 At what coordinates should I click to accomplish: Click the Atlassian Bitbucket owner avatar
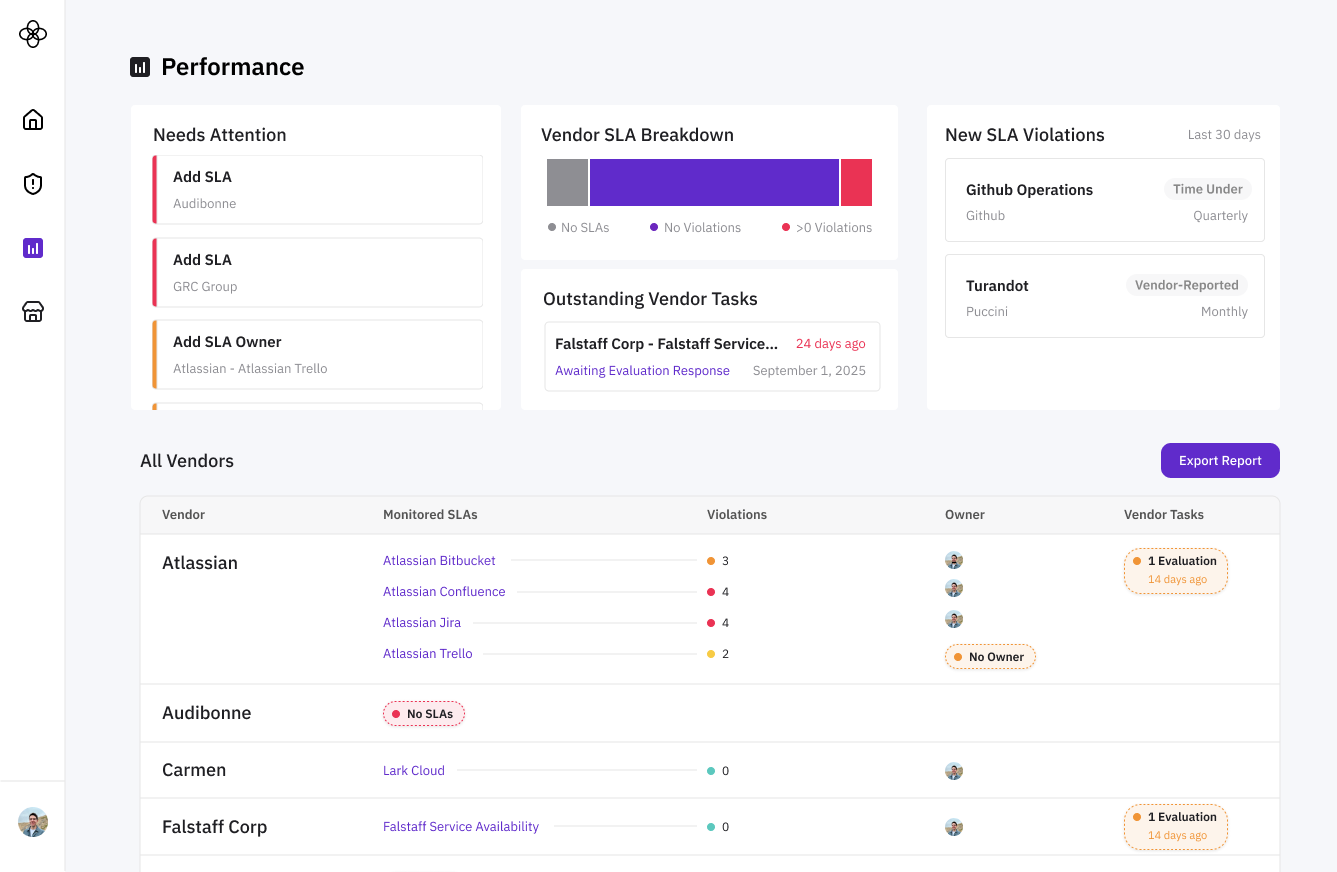click(x=954, y=560)
